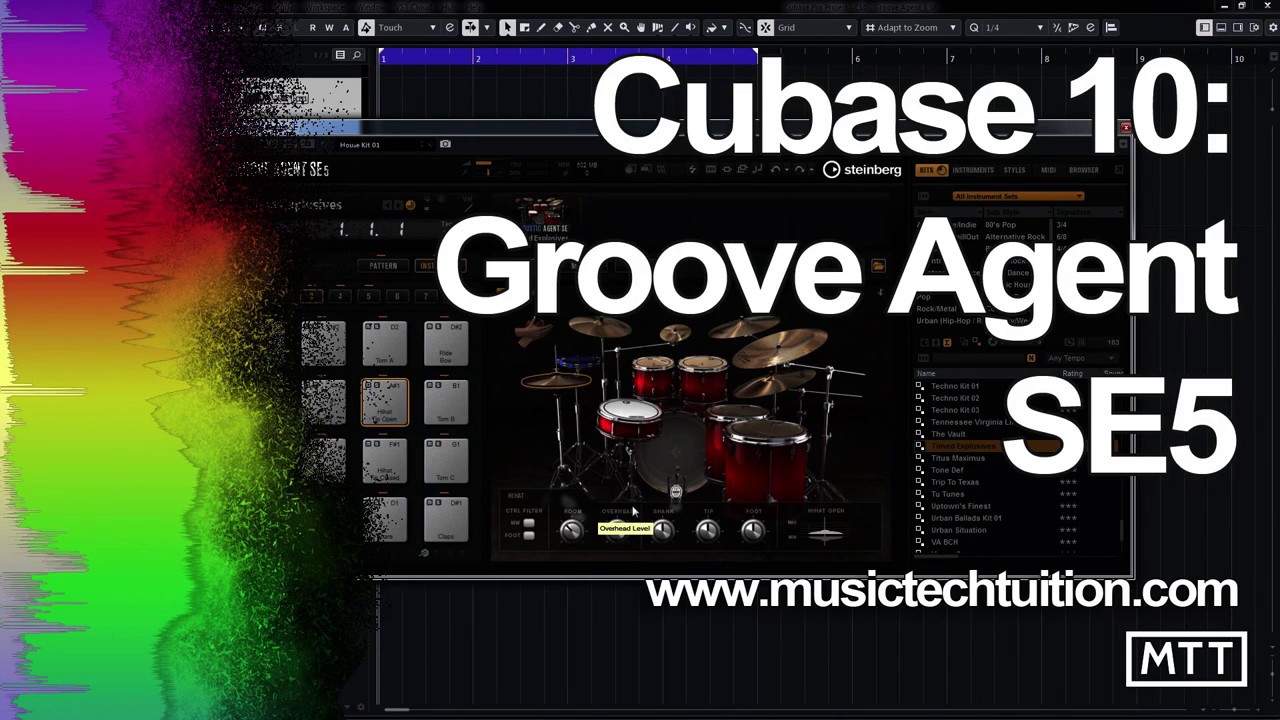Toggle Write automation W button
The height and width of the screenshot is (720, 1280).
[x=329, y=27]
